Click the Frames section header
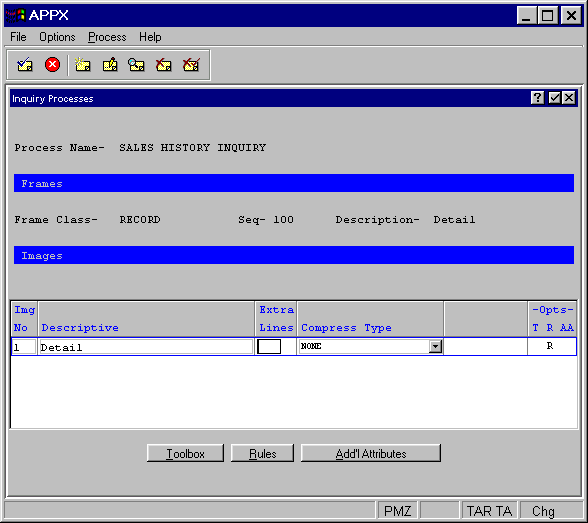Viewport: 588px width, 523px height. tap(294, 183)
